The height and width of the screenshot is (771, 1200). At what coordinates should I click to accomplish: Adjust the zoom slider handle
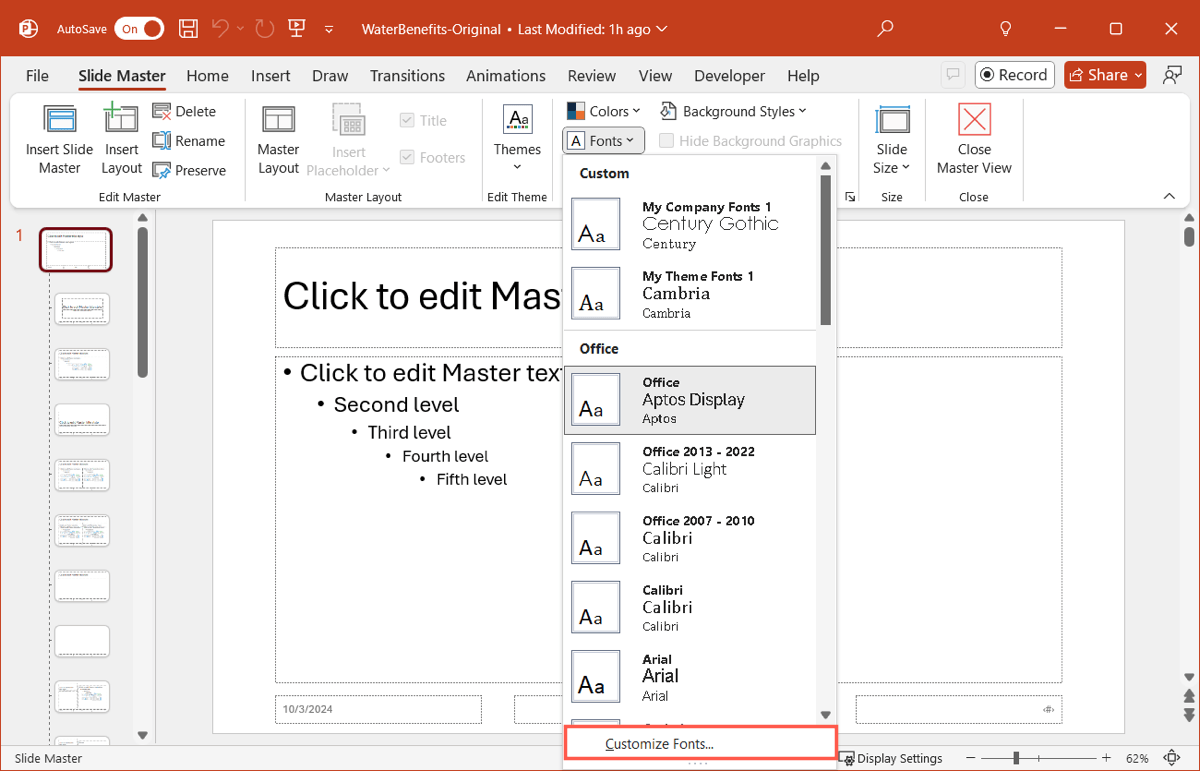pos(1016,758)
